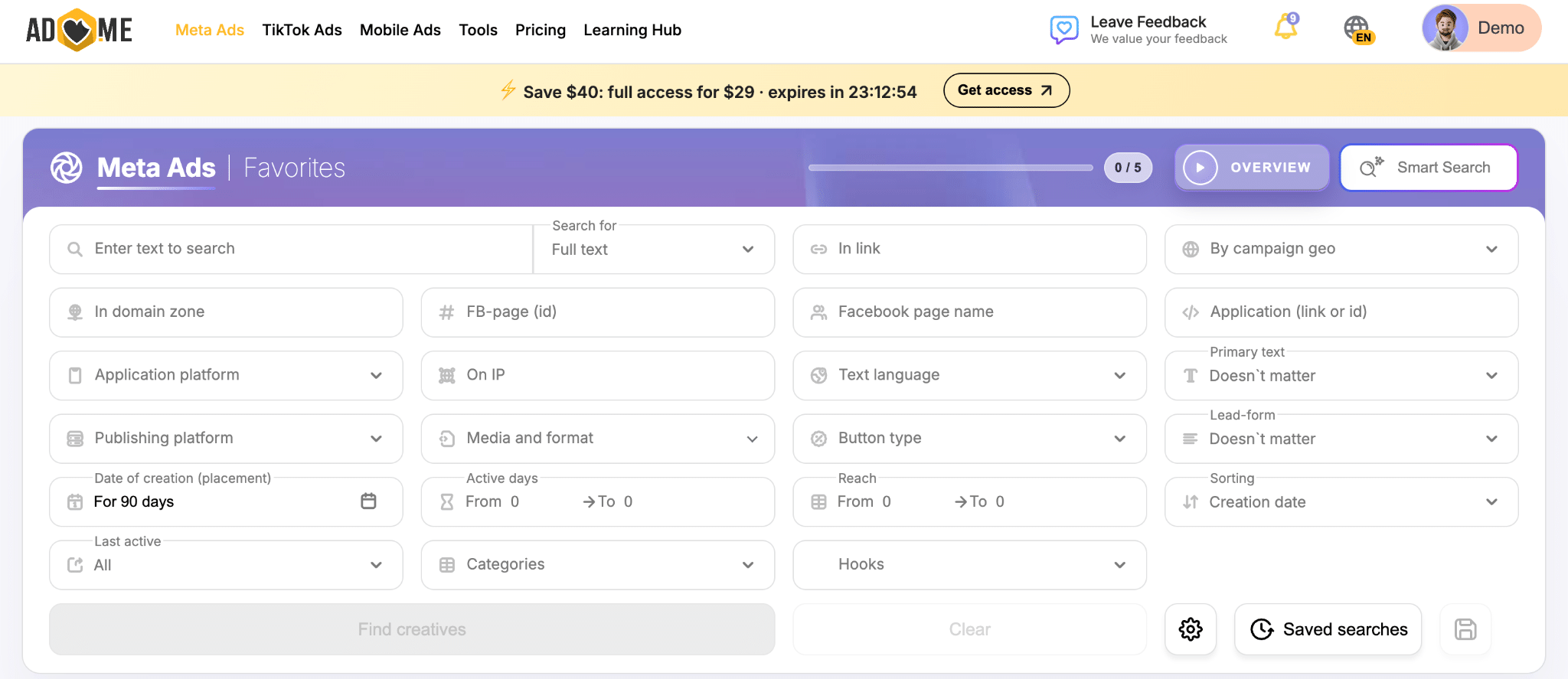Go to TikTok Ads in navigation
This screenshot has height=679, width=1568.
[302, 30]
